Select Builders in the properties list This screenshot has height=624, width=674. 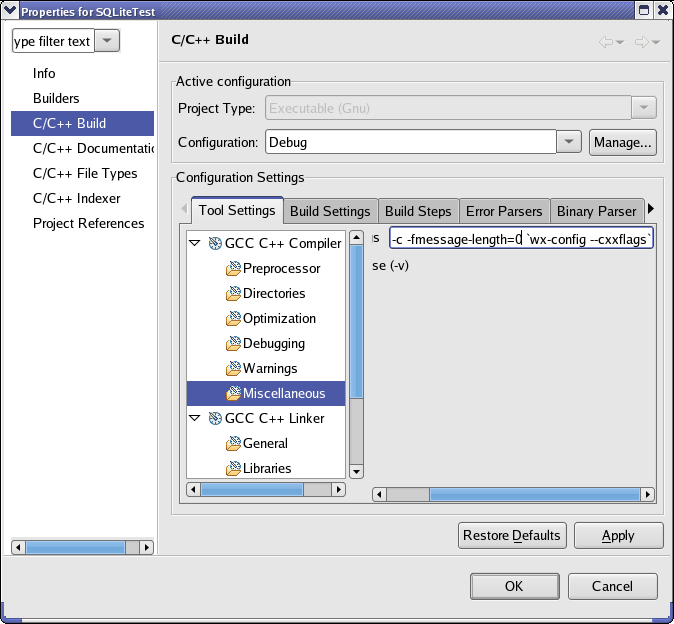[56, 98]
